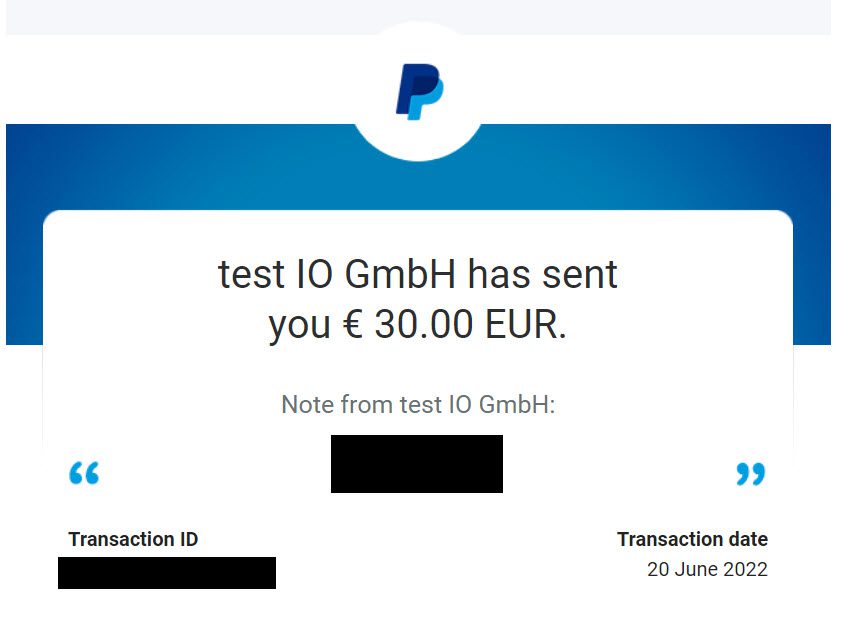This screenshot has height=626, width=852.
Task: Click the euro symbol in the headline
Action: click(x=353, y=324)
